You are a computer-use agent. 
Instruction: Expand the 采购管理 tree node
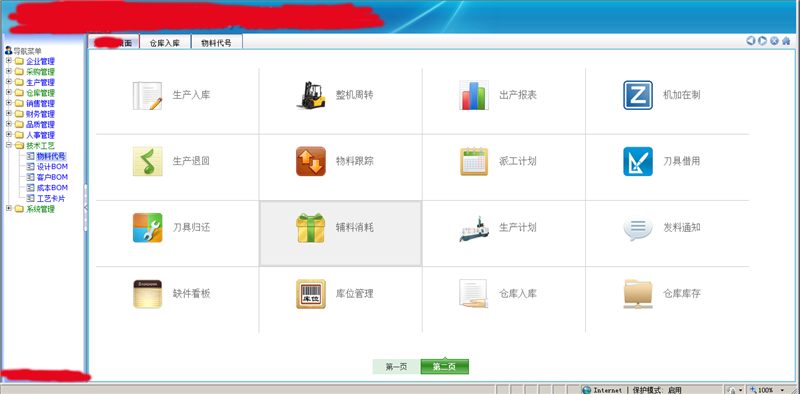click(9, 71)
